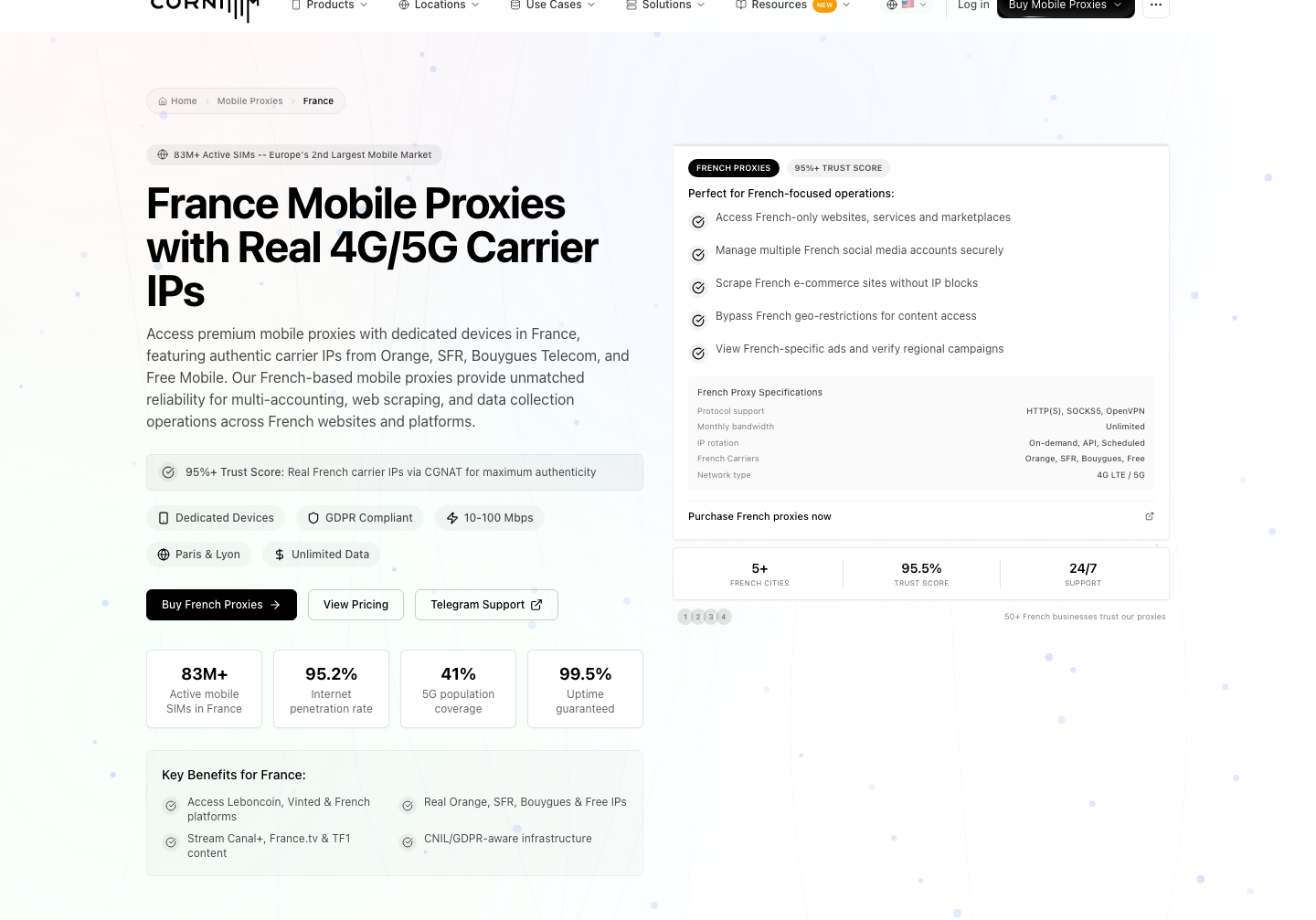Open the Solutions menu

(665, 5)
